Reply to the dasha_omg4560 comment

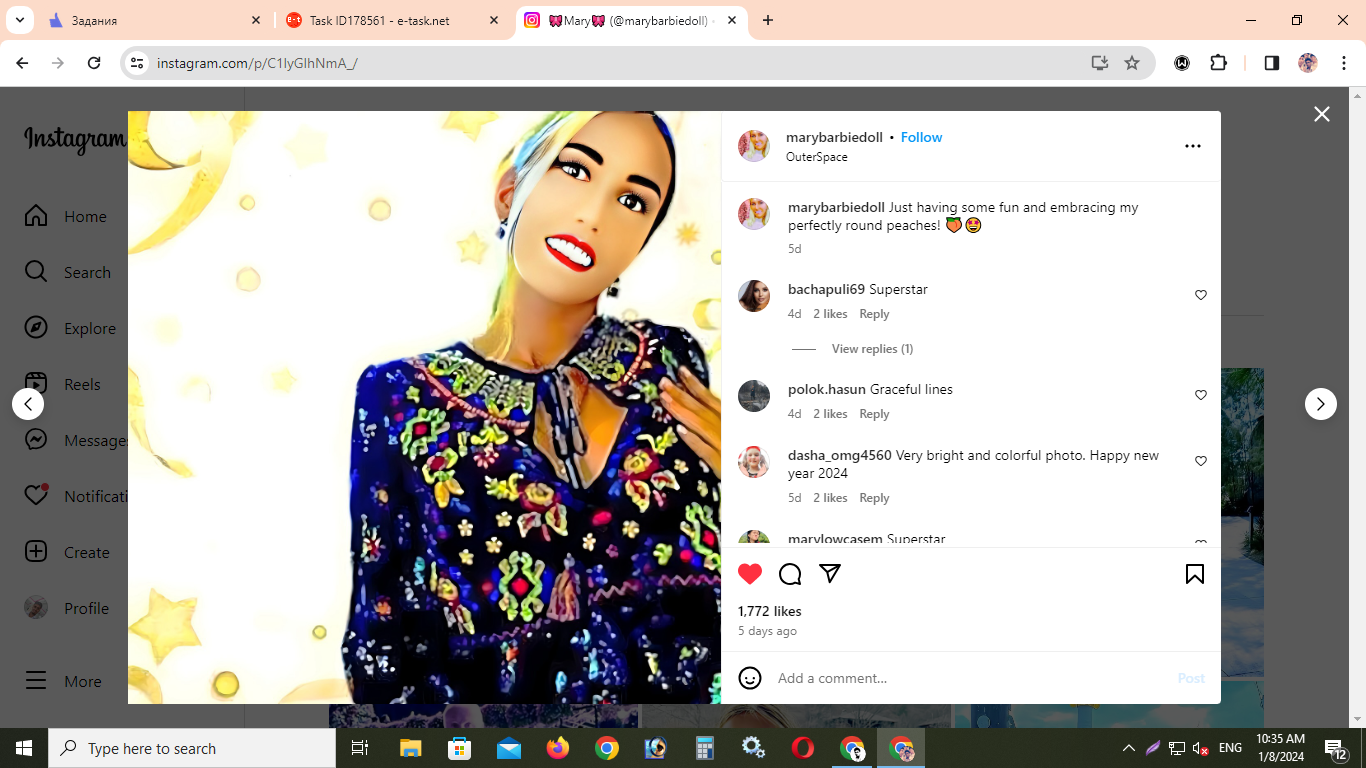pos(874,498)
